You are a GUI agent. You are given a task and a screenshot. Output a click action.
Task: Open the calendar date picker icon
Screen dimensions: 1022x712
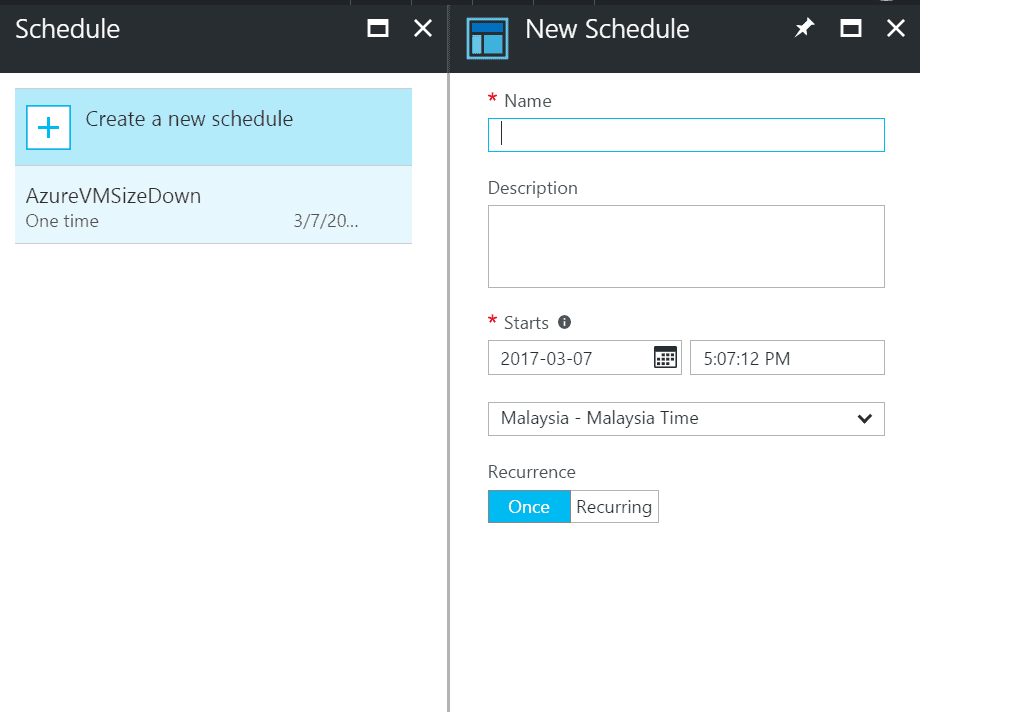click(x=665, y=357)
